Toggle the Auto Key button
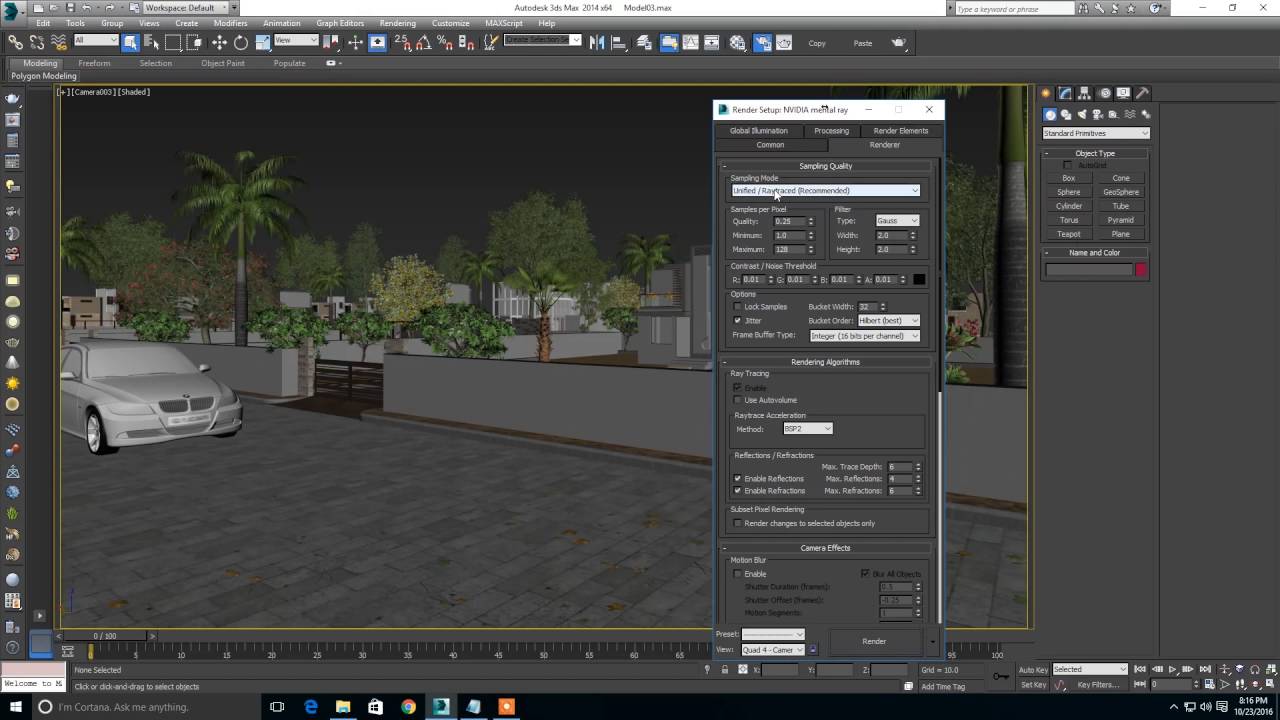This screenshot has height=720, width=1280. click(x=1033, y=669)
